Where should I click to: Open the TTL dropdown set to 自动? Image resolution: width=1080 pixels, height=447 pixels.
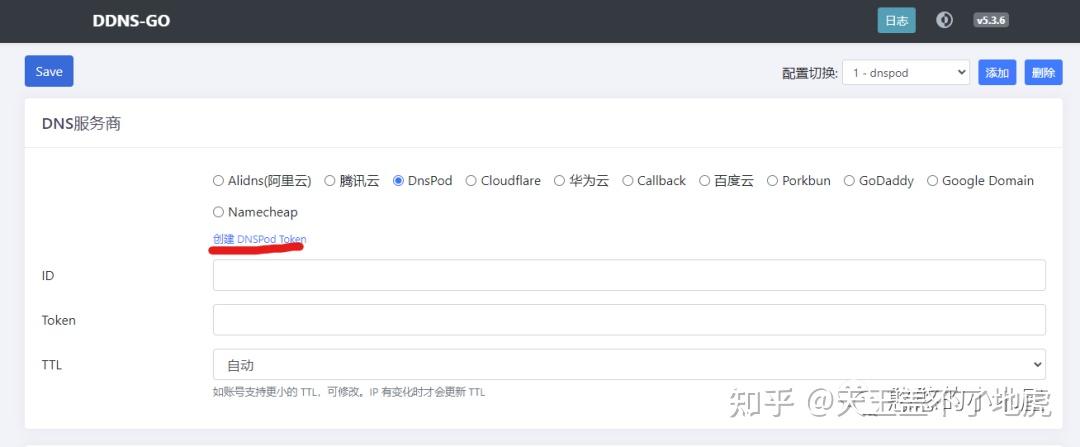pos(629,364)
